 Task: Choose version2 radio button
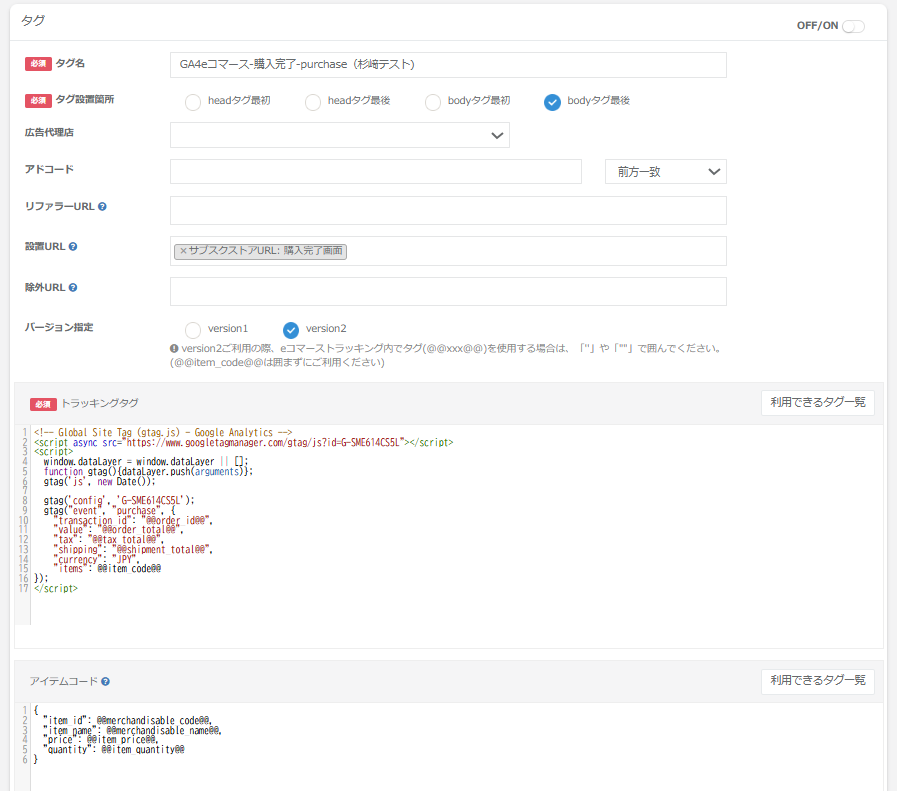pyautogui.click(x=291, y=330)
